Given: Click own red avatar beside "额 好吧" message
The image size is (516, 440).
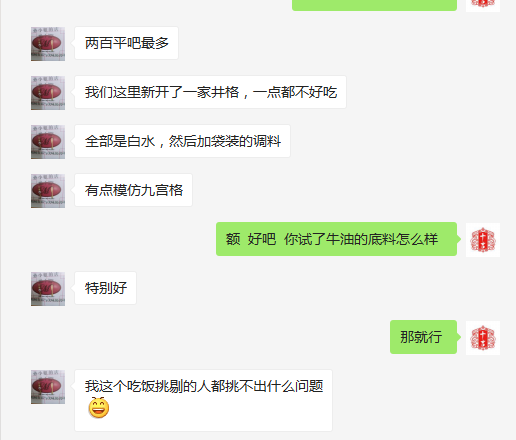Looking at the screenshot, I should click(x=483, y=240).
